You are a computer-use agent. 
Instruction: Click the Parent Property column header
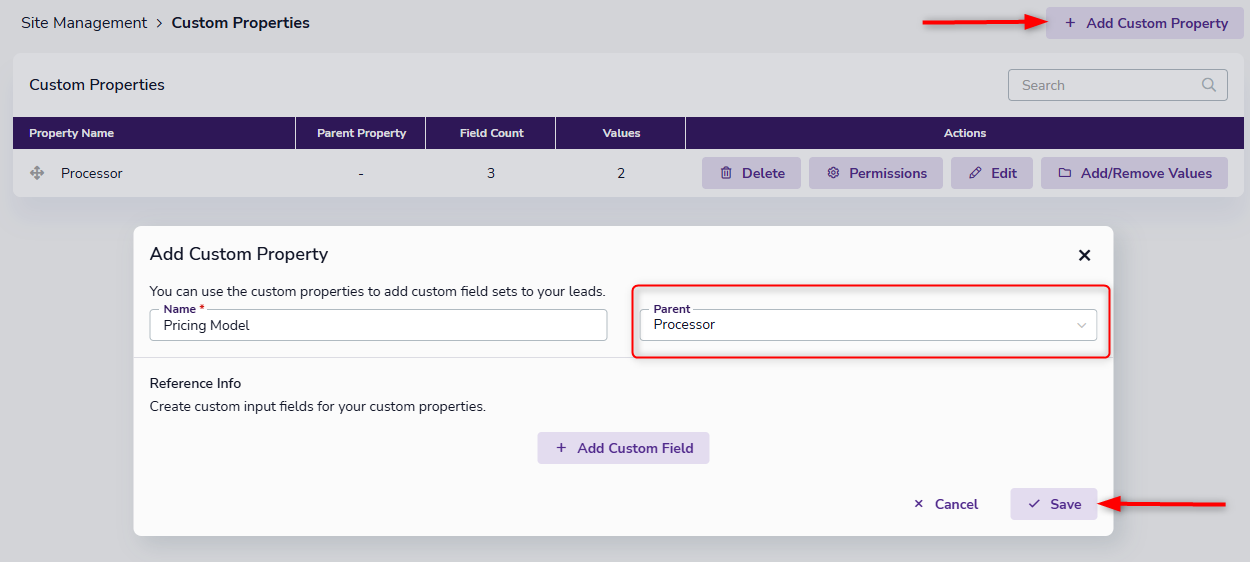pos(361,133)
